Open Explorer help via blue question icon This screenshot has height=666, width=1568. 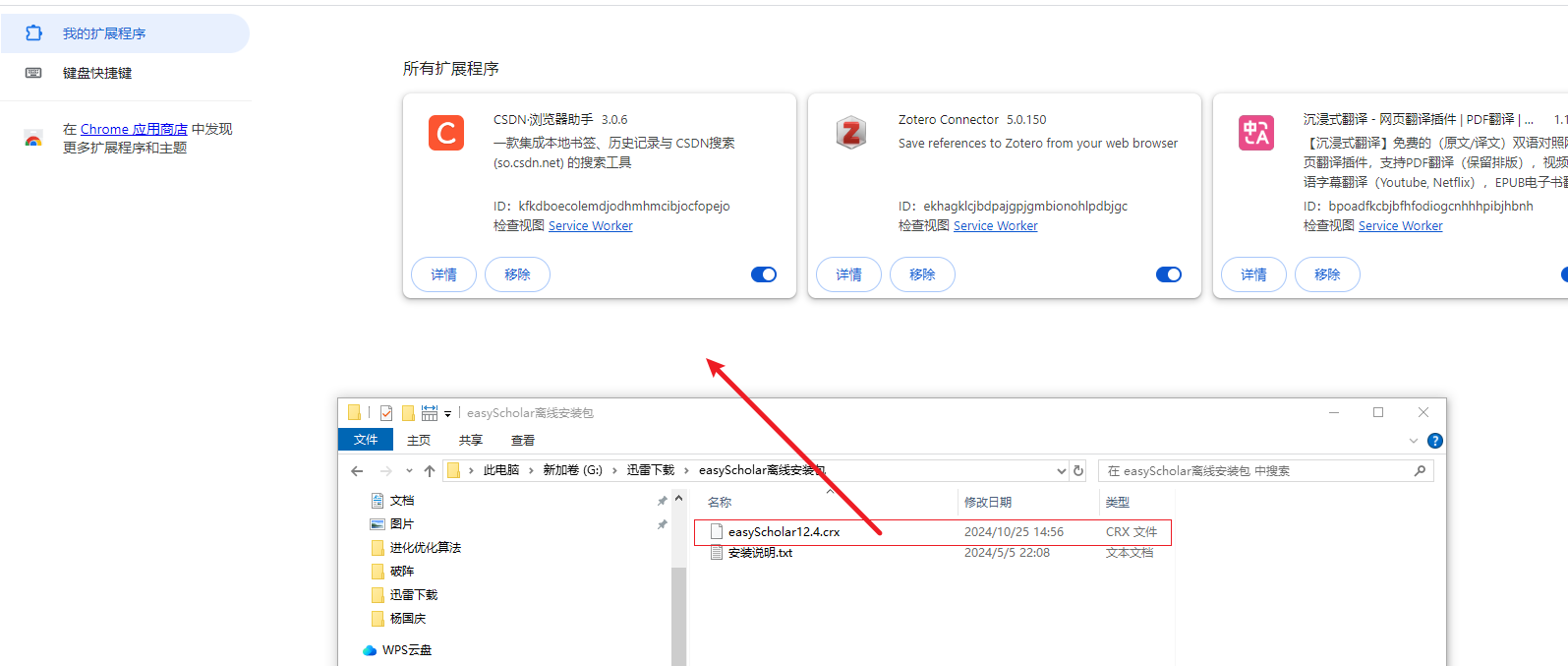tap(1435, 441)
